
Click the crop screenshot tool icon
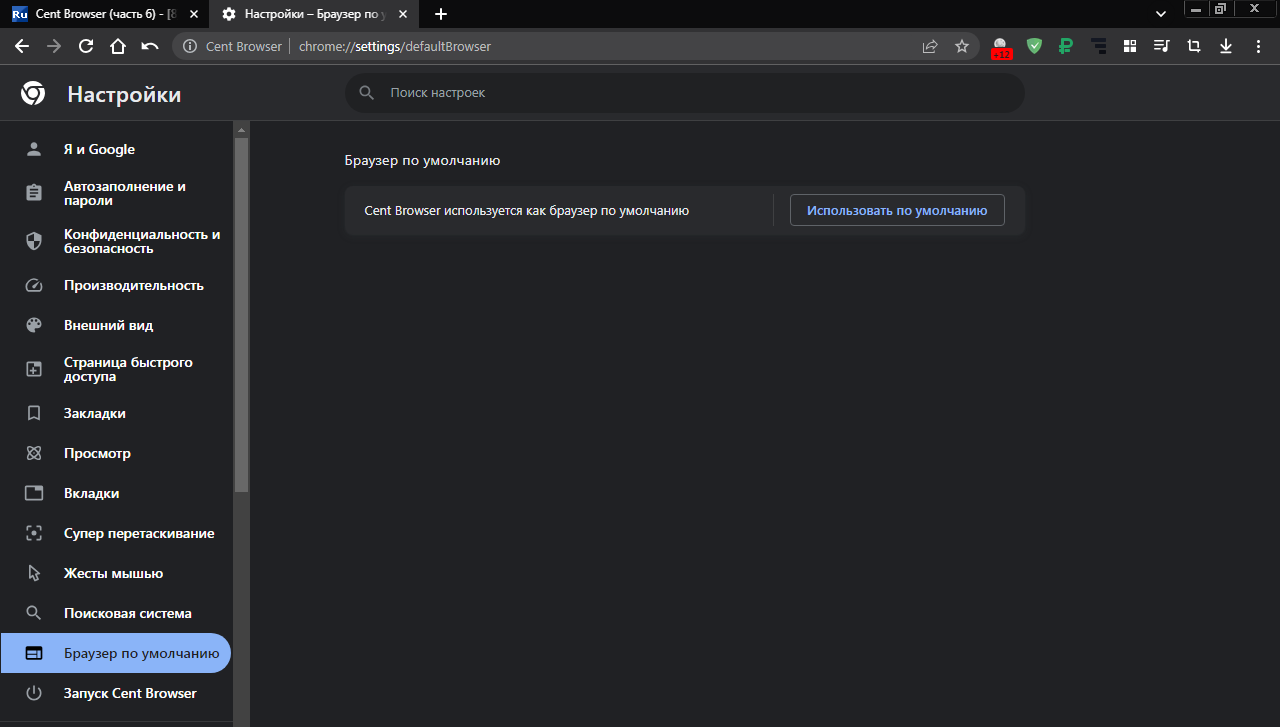1194,46
